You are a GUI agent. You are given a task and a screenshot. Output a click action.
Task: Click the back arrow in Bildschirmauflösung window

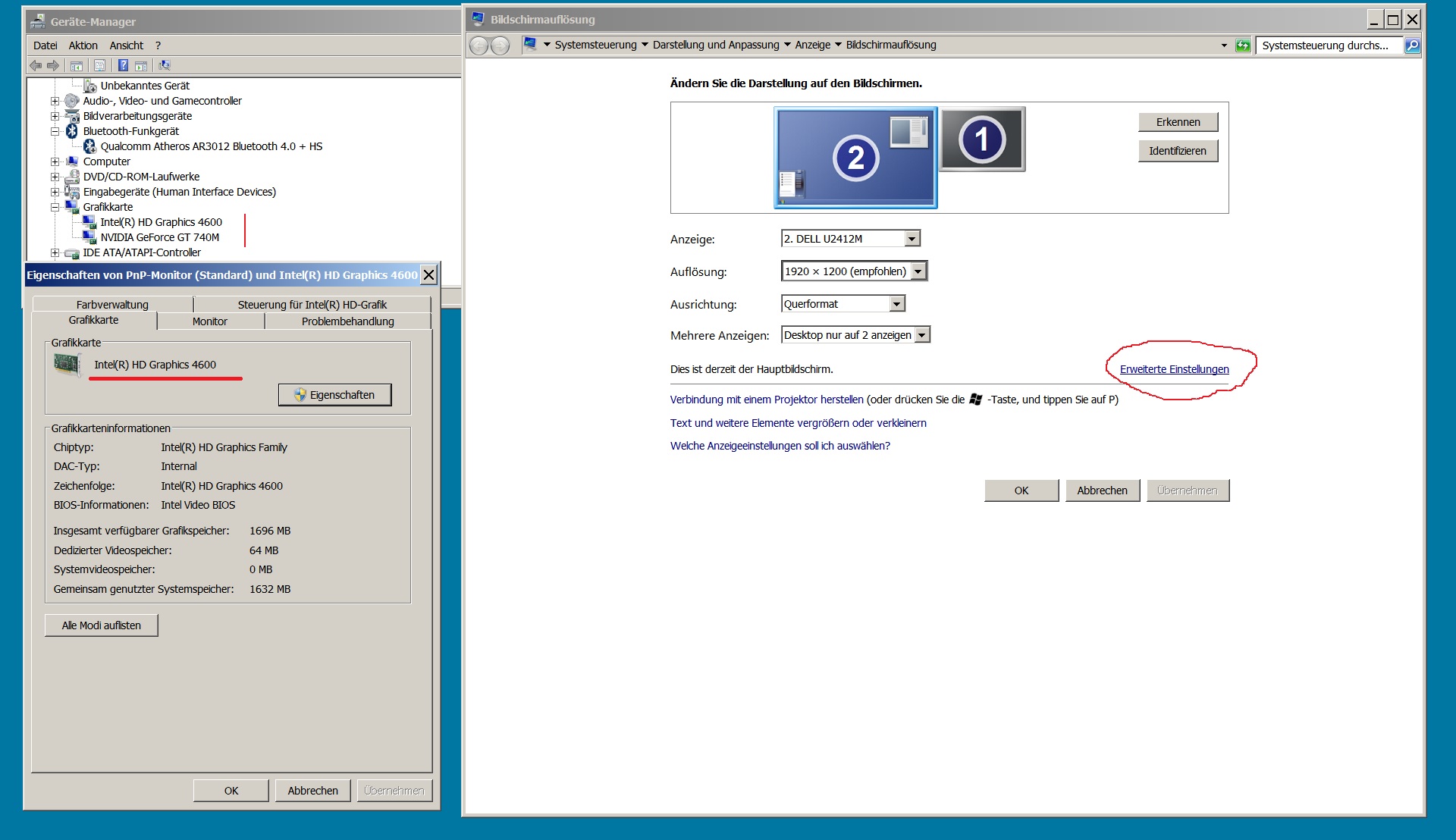[x=479, y=45]
